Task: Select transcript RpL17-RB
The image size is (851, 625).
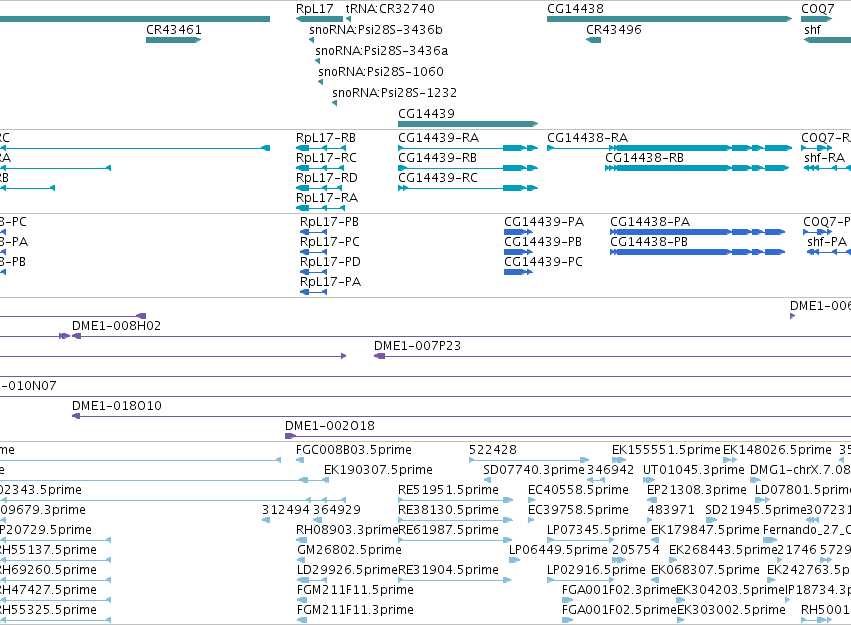Action: [x=326, y=138]
